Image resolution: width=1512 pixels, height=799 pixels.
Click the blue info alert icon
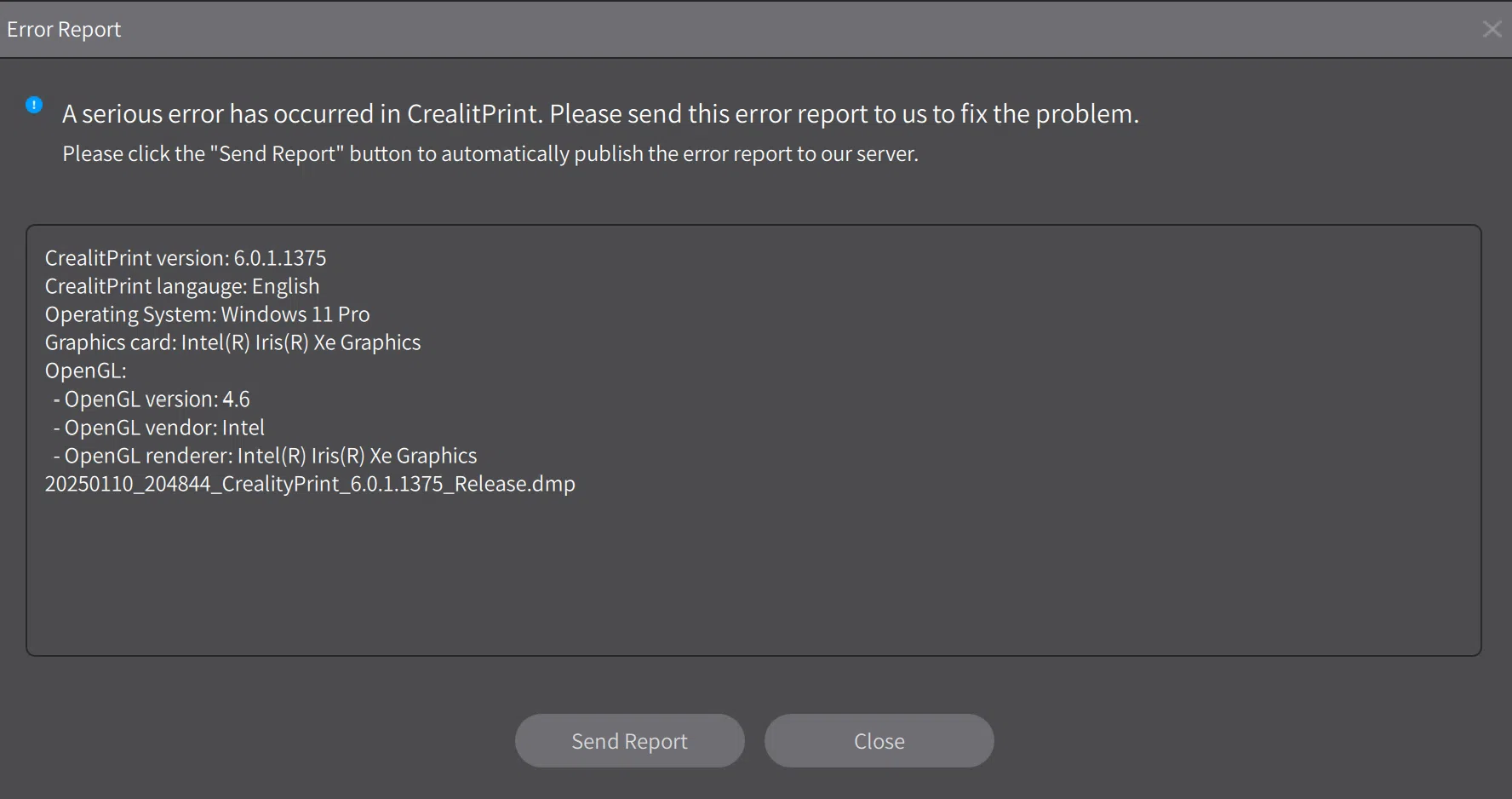tap(34, 105)
